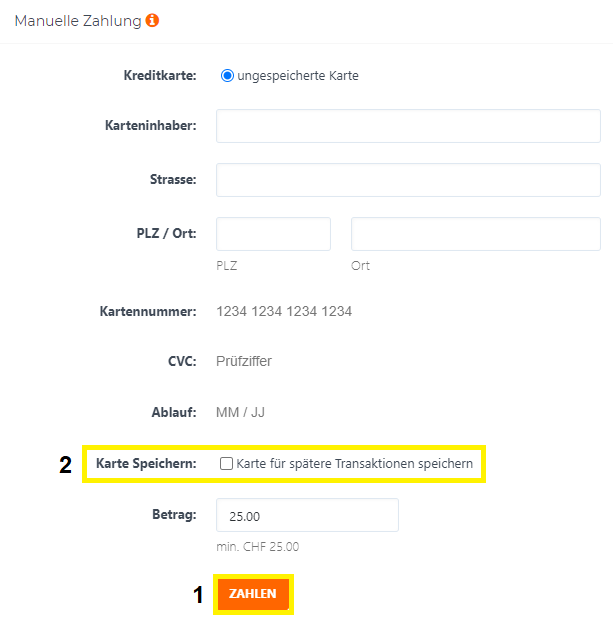
Task: Click the Betrag field showing 25.00
Action: 307,515
